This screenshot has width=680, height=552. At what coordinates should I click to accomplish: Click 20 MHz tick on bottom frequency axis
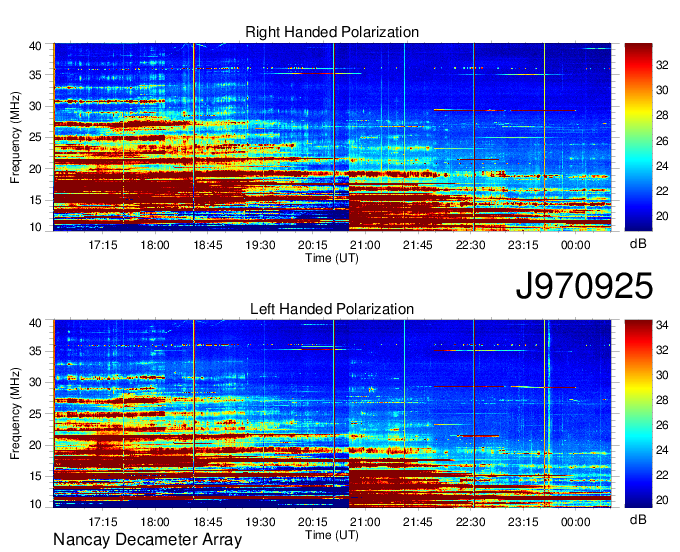(35, 445)
